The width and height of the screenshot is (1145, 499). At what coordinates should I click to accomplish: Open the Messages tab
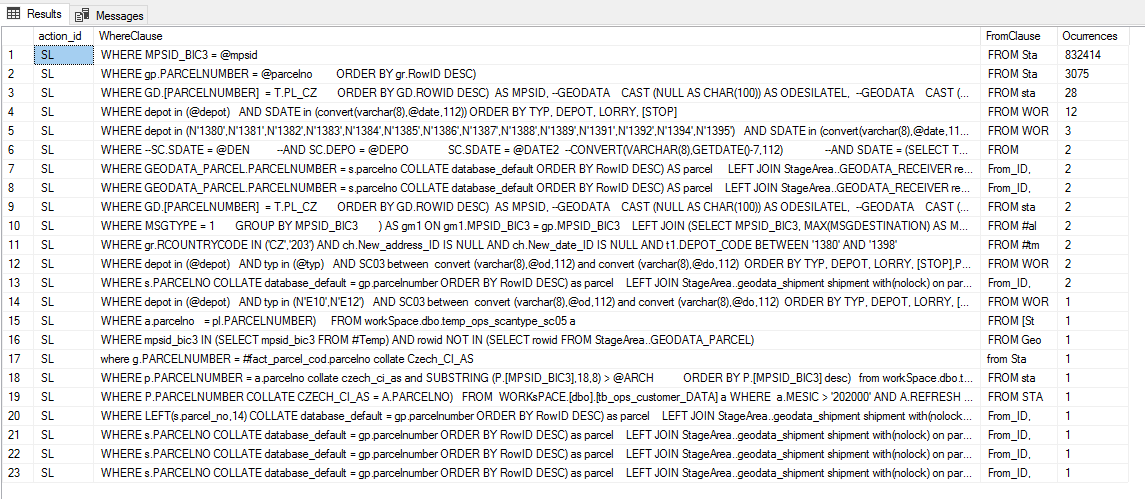pos(110,15)
